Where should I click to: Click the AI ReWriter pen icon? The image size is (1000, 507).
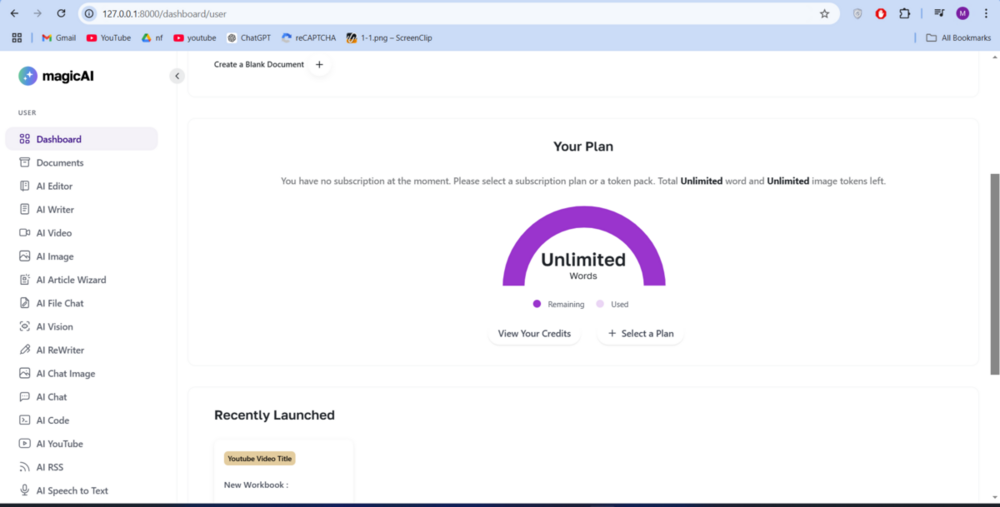25,350
